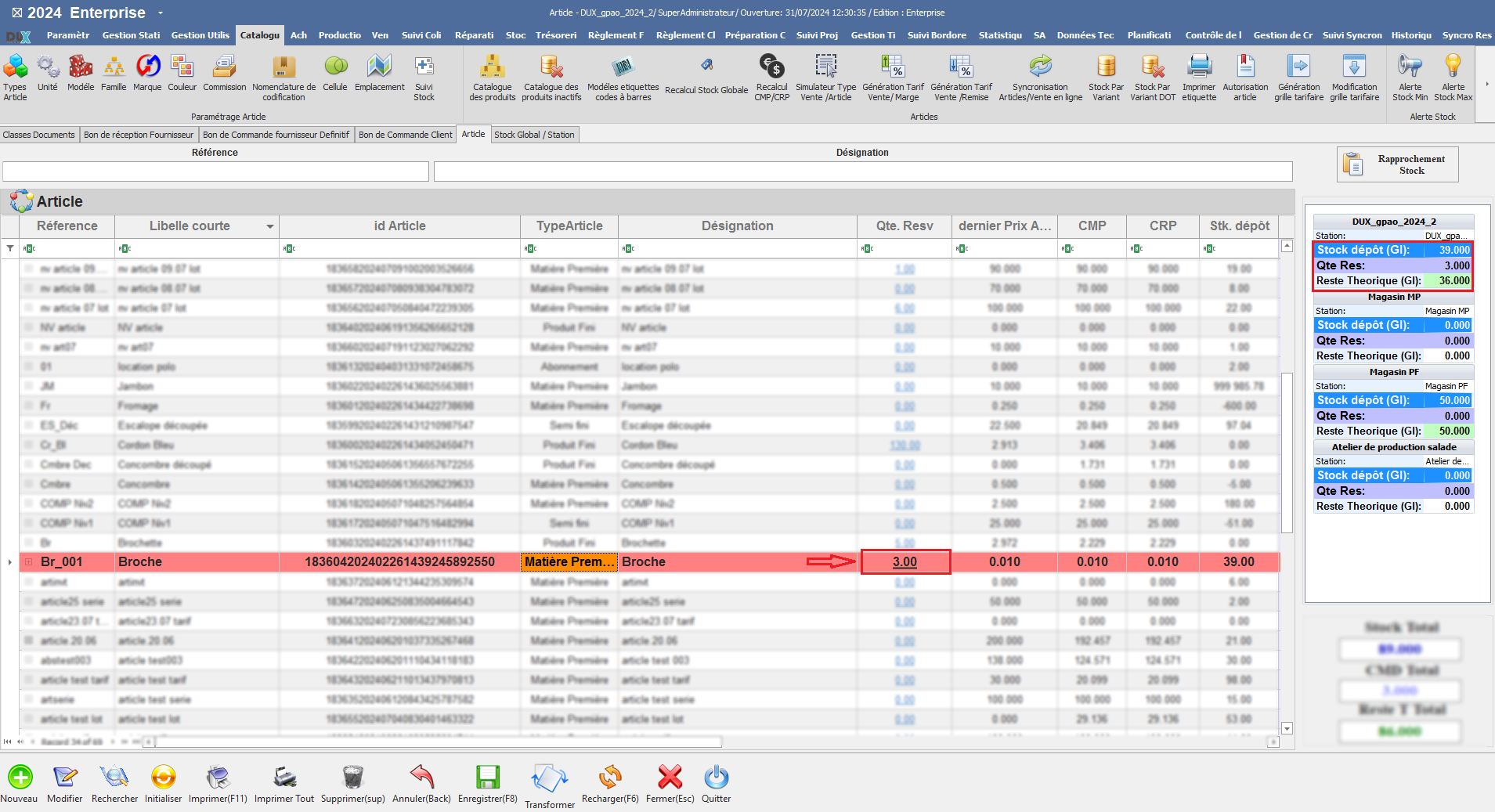Open Stock Global / Station tab
This screenshot has height=812, width=1495.
(x=534, y=135)
